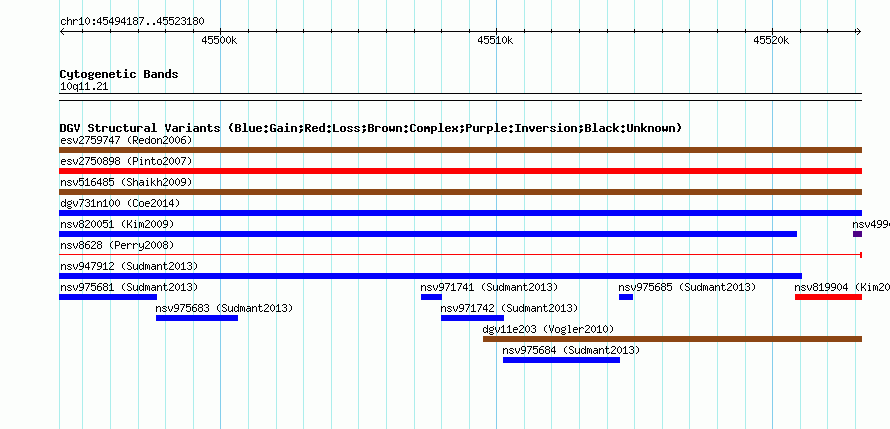This screenshot has width=890, height=429.
Task: Click the cut-off nsv499 label
Action: coord(871,224)
